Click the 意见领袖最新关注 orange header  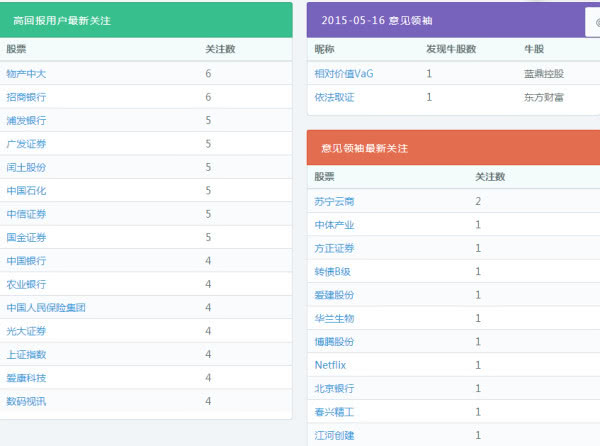coord(364,148)
